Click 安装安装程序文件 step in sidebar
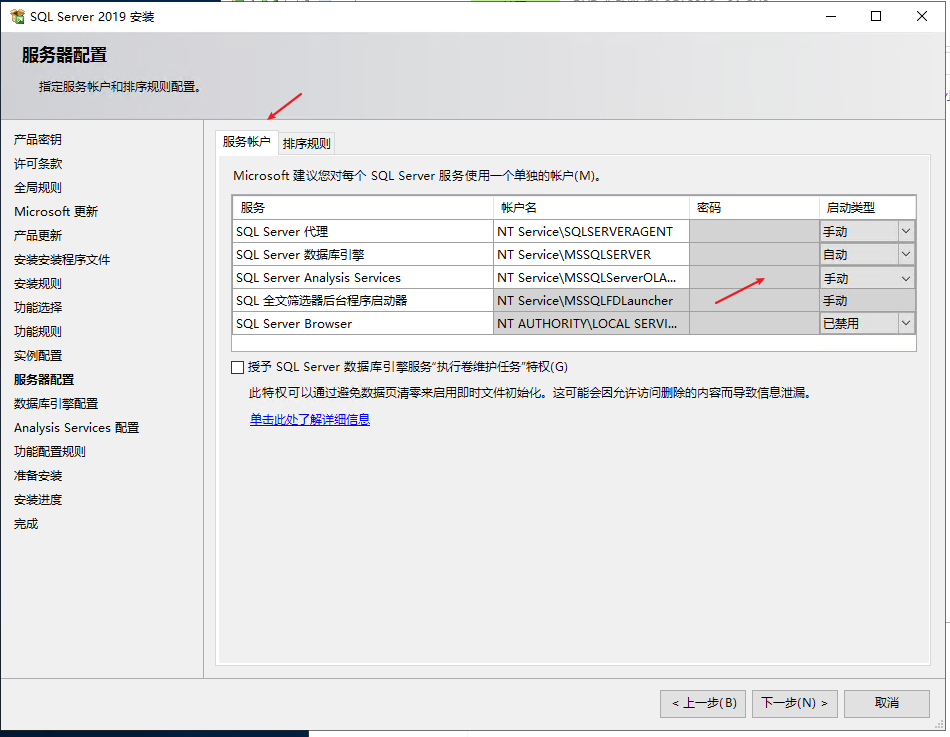The height and width of the screenshot is (737, 950). (62, 260)
